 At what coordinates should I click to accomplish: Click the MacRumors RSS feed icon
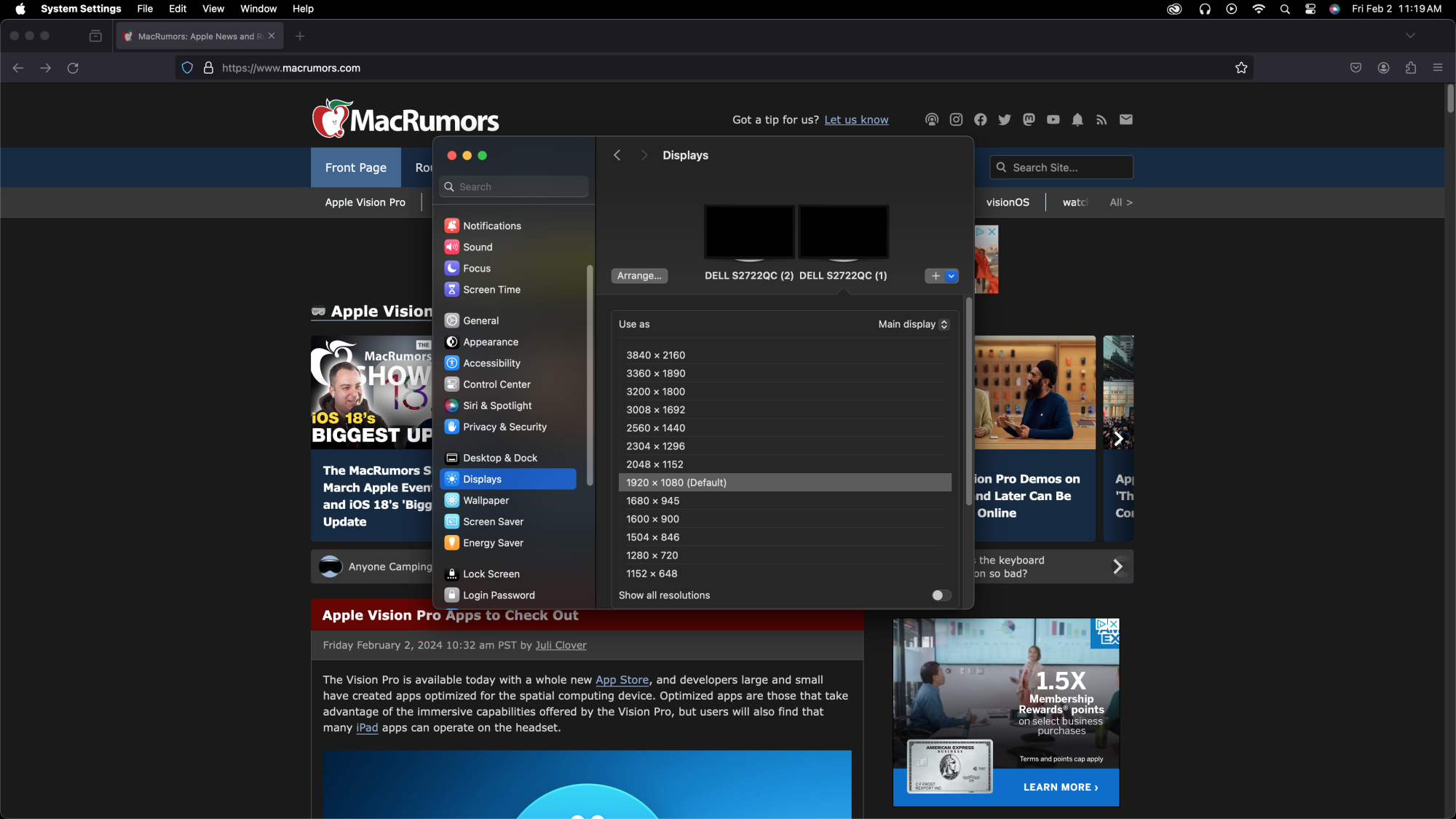point(1101,119)
